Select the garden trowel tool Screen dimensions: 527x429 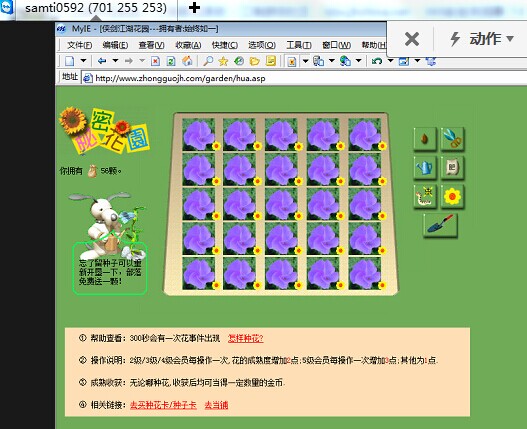(x=440, y=225)
